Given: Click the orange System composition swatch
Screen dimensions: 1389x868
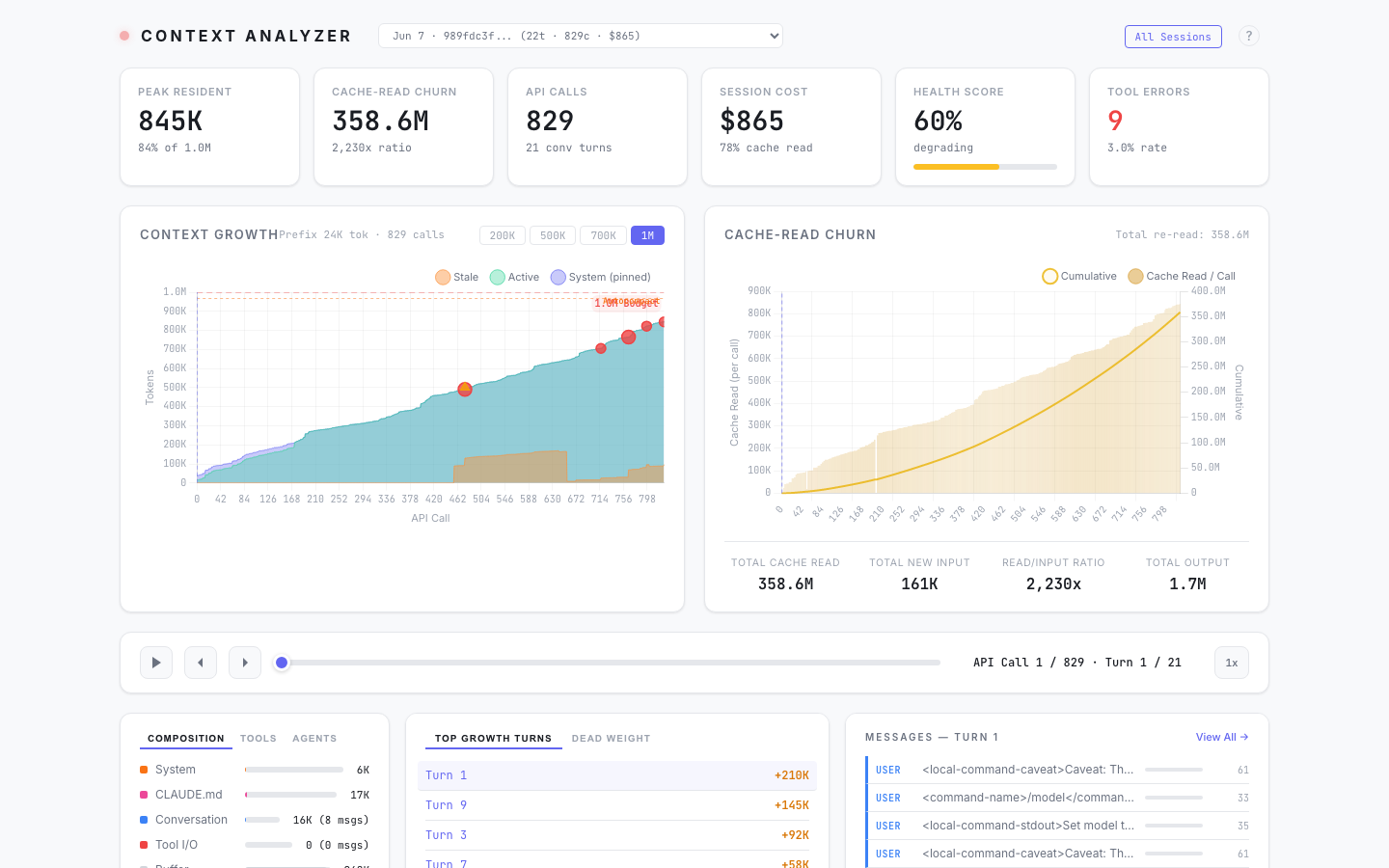Looking at the screenshot, I should click(144, 770).
